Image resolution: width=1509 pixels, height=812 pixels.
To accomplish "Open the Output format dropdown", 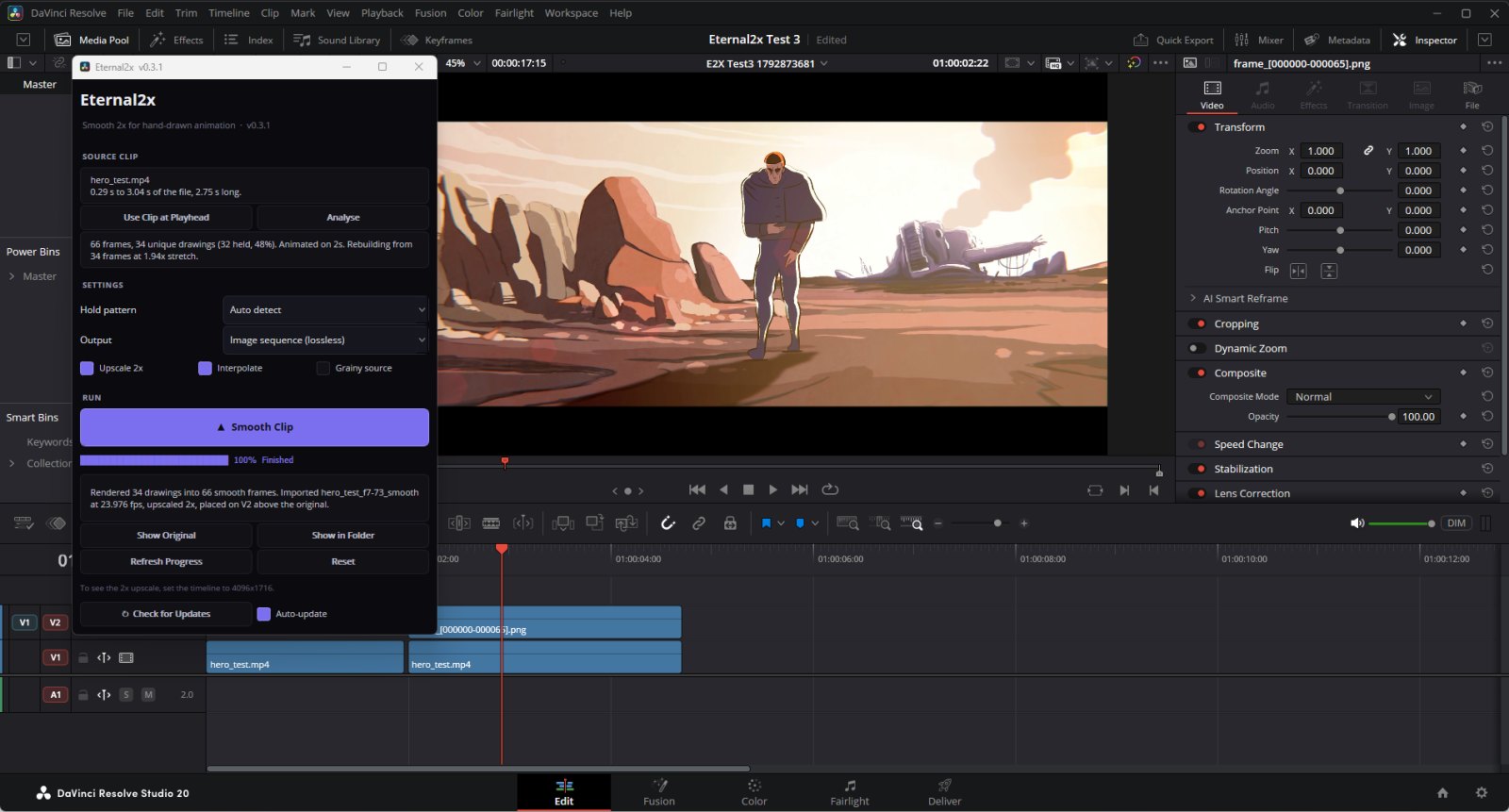I will (x=325, y=340).
